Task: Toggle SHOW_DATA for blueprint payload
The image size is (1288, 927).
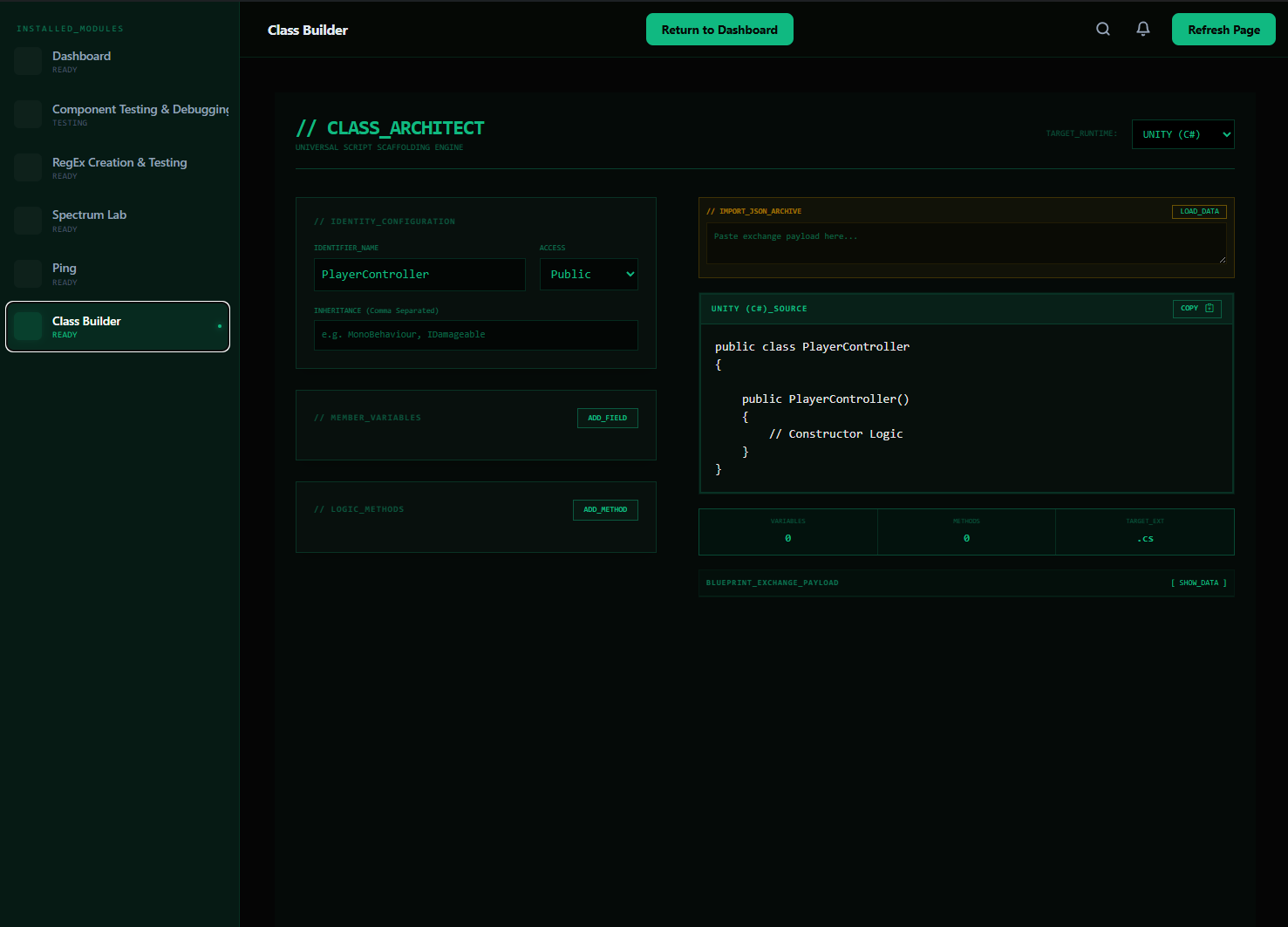Action: coord(1198,583)
